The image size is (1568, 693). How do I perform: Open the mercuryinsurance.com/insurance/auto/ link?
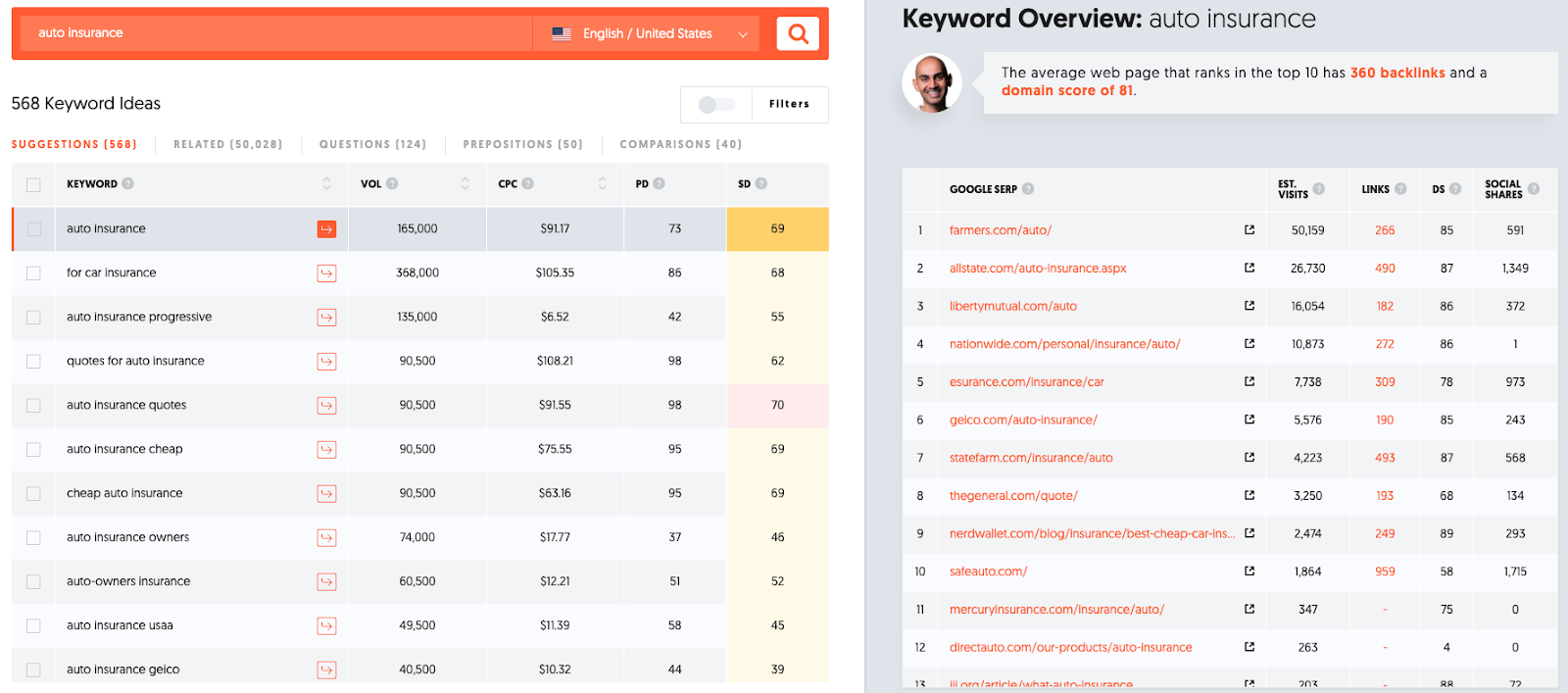[1056, 610]
